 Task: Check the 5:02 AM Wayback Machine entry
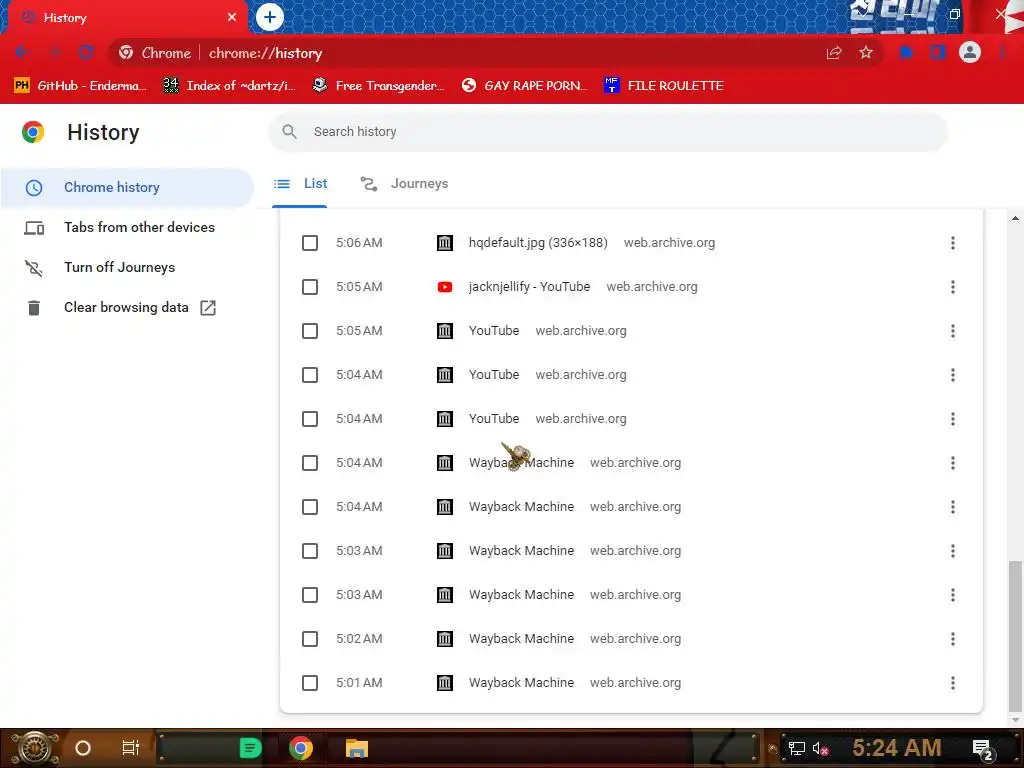[310, 639]
